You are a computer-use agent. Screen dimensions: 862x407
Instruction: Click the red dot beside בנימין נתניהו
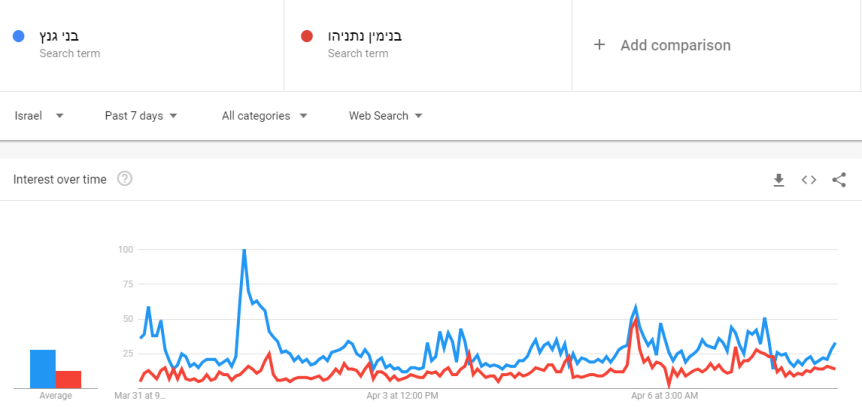[x=307, y=37]
